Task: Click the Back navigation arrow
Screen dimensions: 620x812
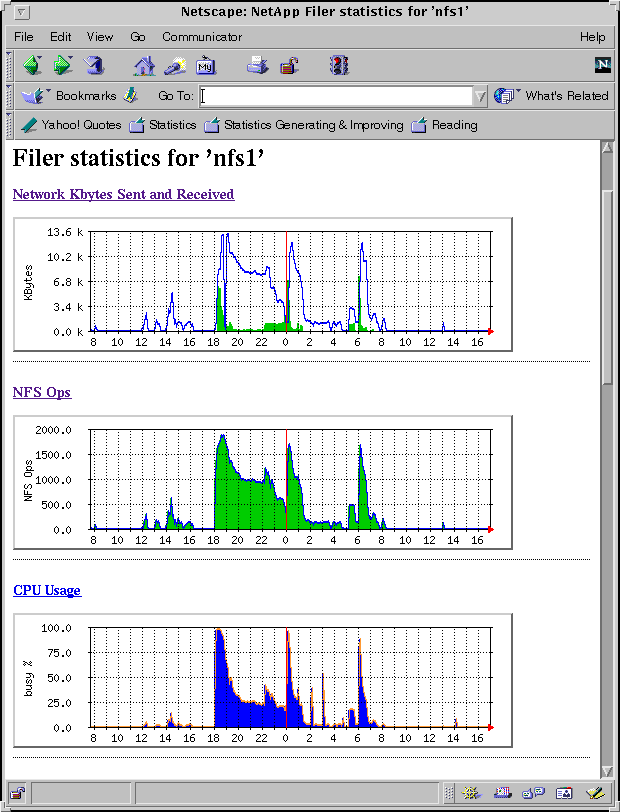Action: click(32, 66)
